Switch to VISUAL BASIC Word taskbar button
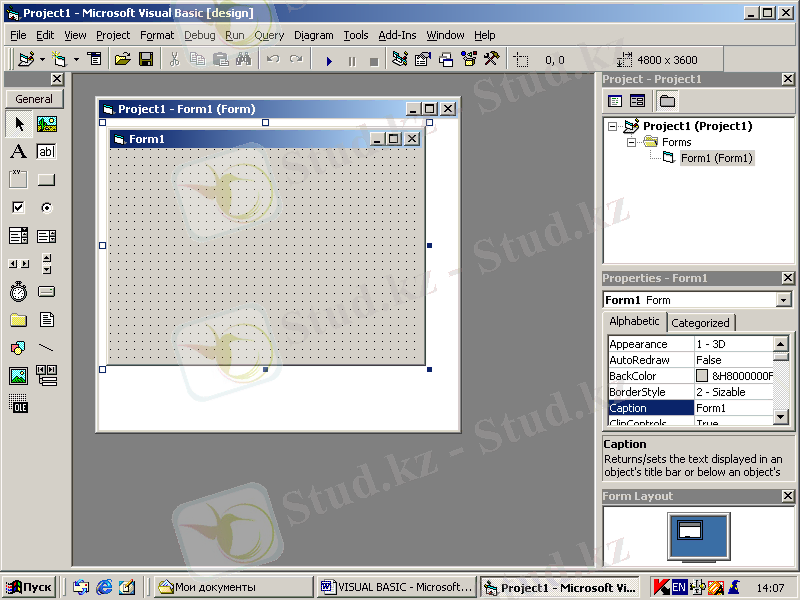The height and width of the screenshot is (600, 800). pyautogui.click(x=396, y=587)
